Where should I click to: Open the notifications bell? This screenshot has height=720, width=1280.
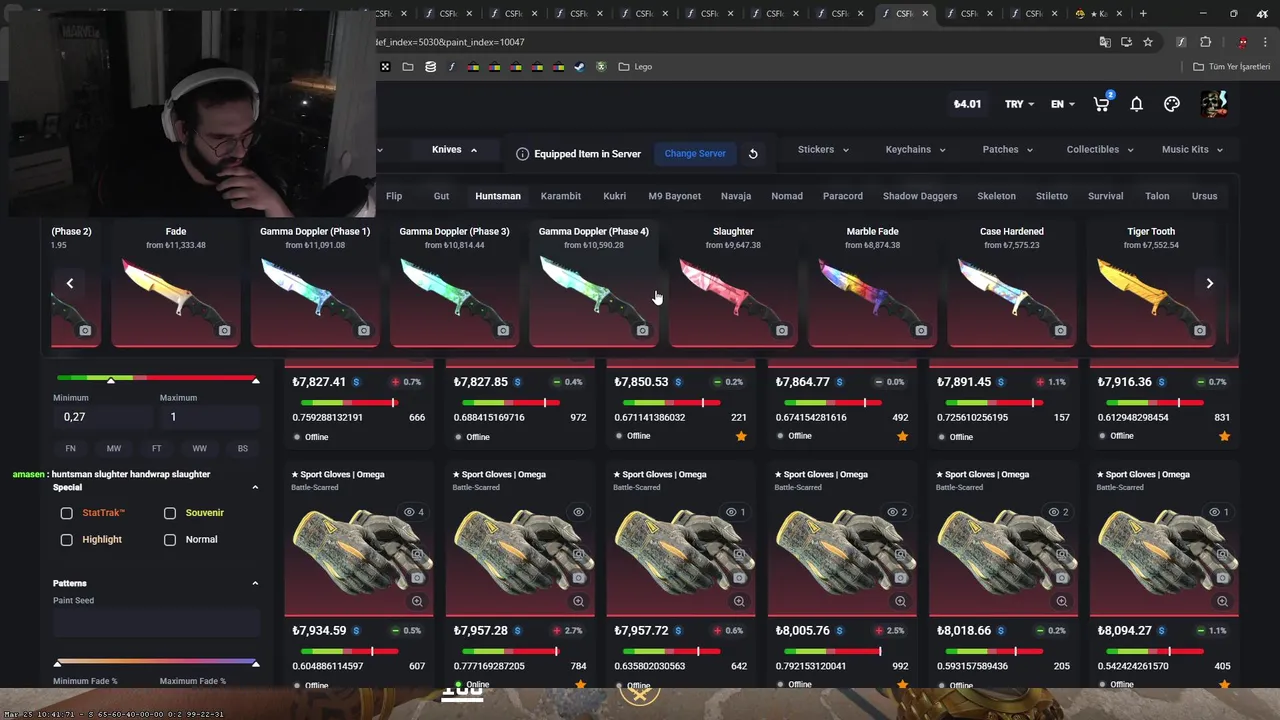click(x=1136, y=104)
